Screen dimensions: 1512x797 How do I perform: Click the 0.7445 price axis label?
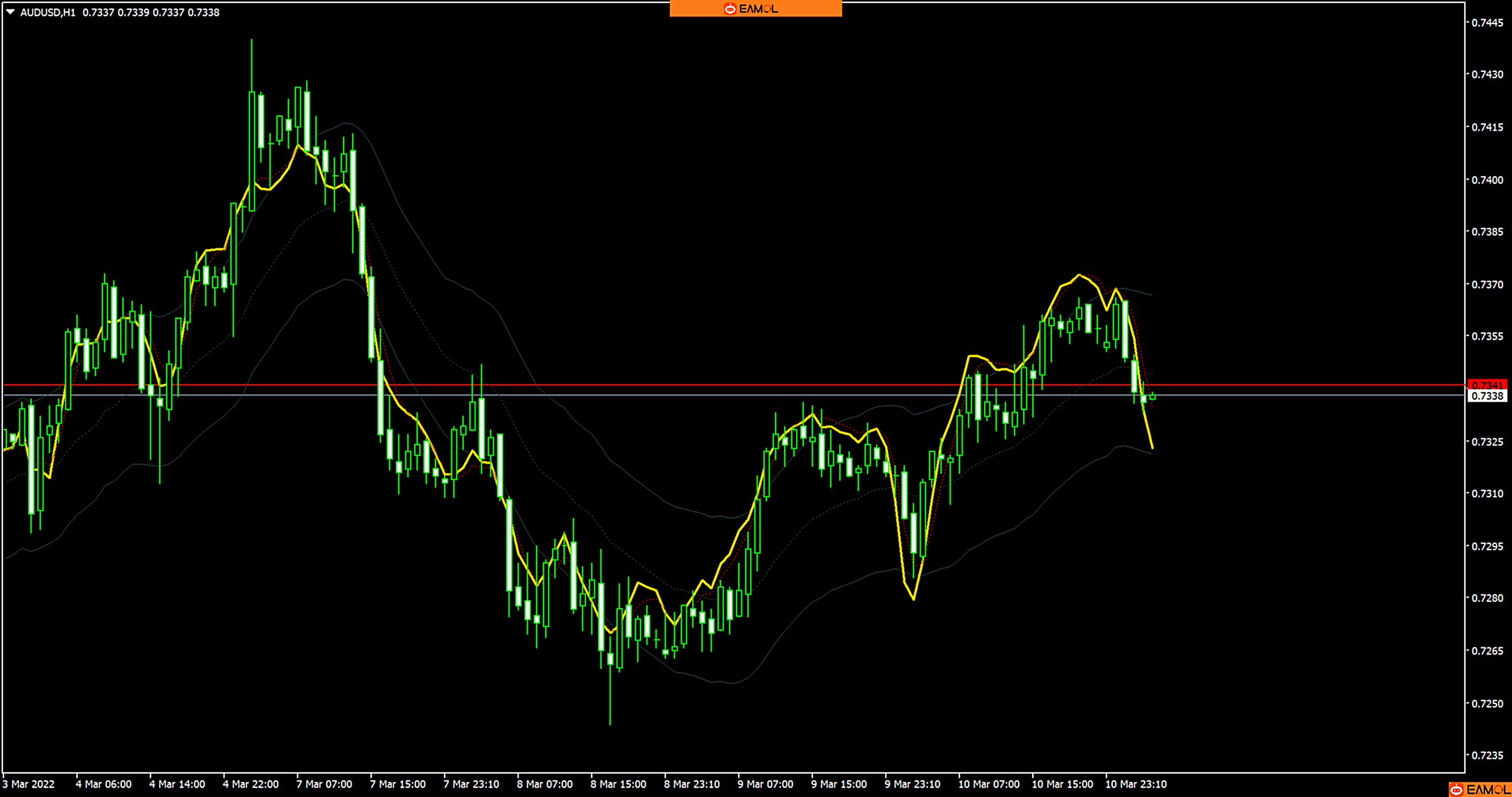(1487, 22)
